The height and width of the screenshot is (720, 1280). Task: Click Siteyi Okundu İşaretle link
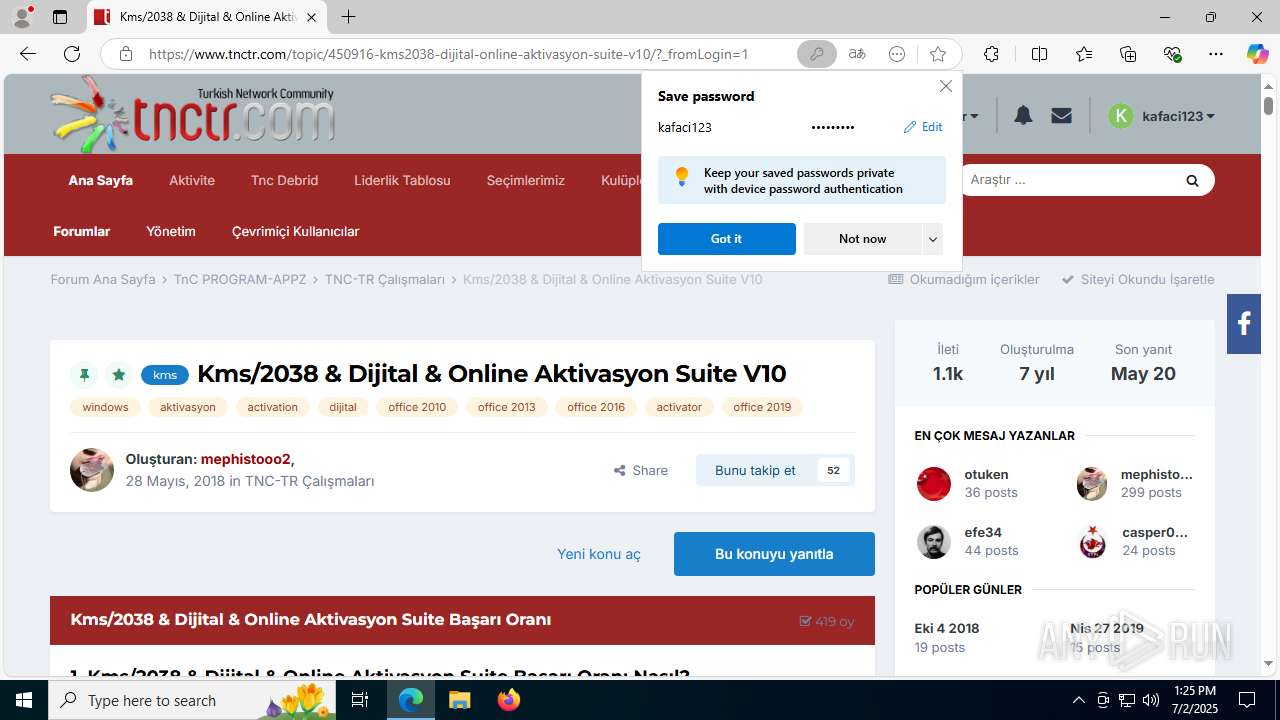point(1138,279)
